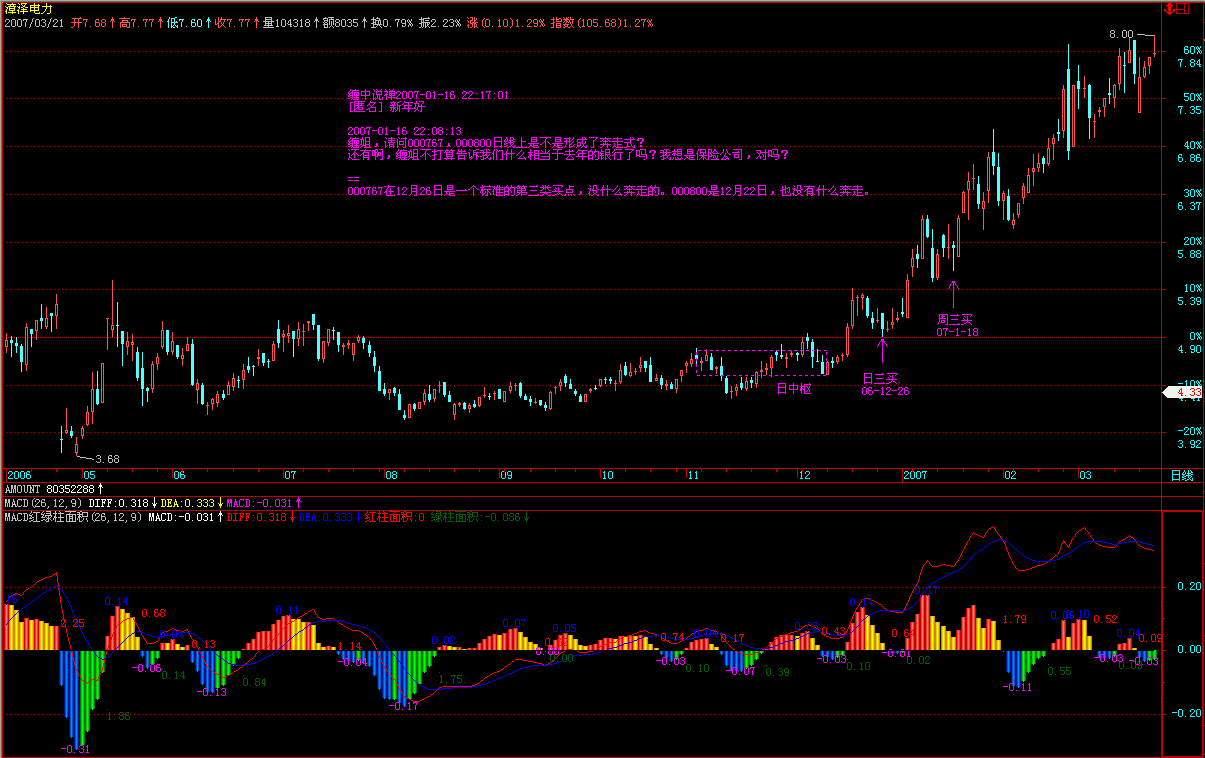1205x758 pixels.
Task: Click the stock name 漳泽电力
Action: [x=28, y=8]
